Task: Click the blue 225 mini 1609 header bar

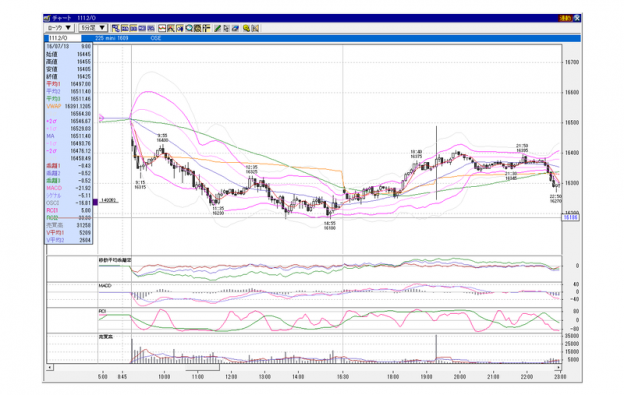Action: [330, 38]
